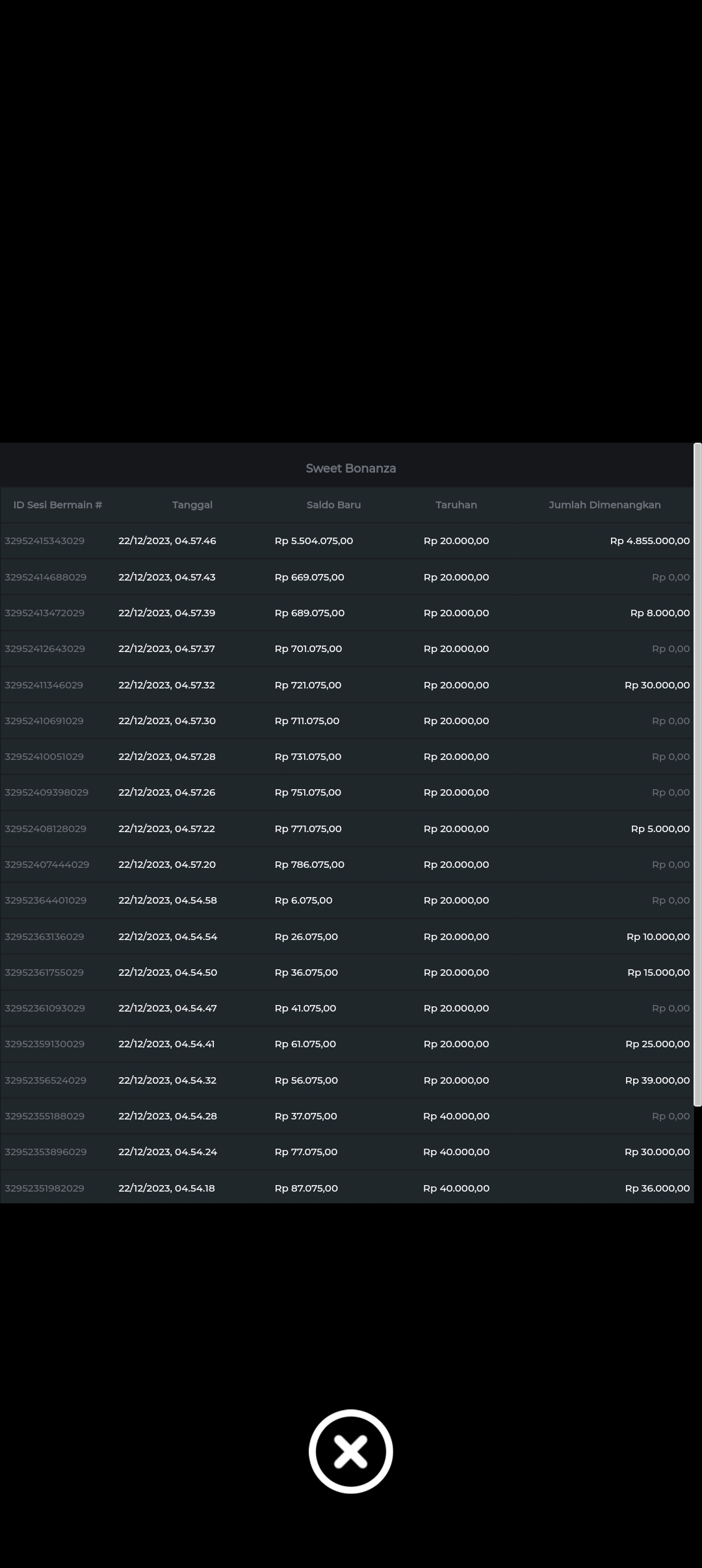The width and height of the screenshot is (702, 1568).
Task: Open session ID 32952364401029
Action: 45,900
